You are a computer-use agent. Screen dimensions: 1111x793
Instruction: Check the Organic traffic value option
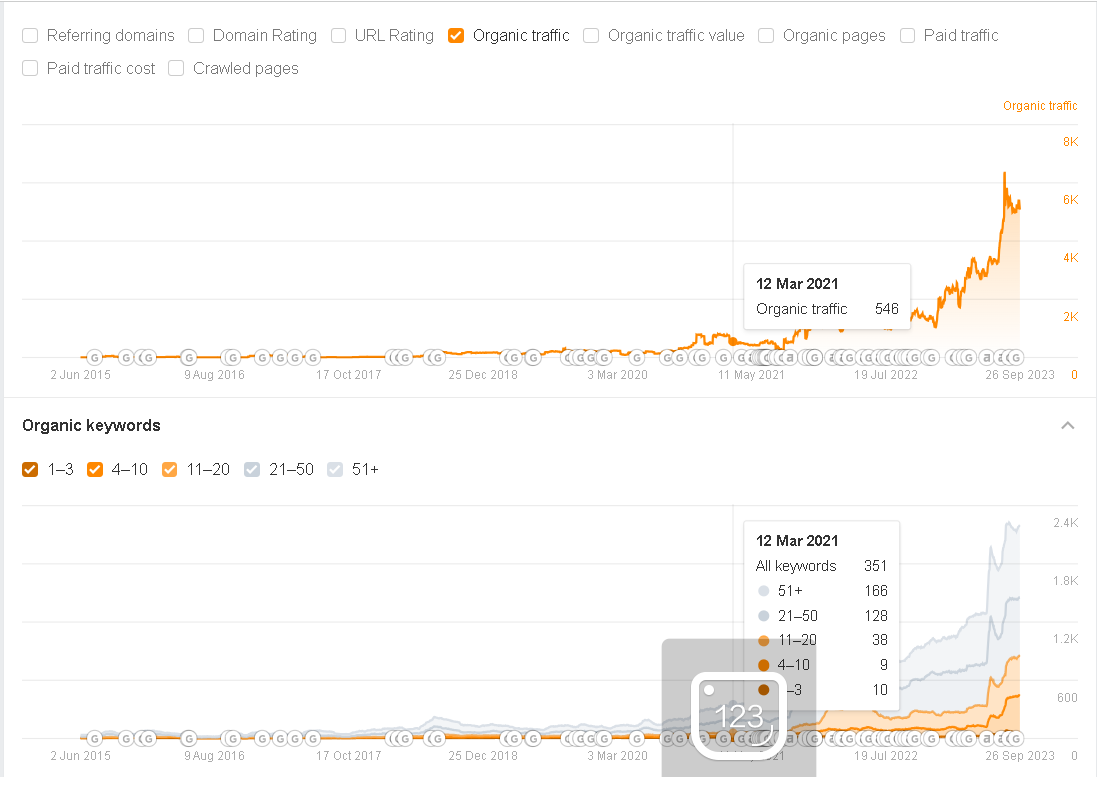coord(591,36)
